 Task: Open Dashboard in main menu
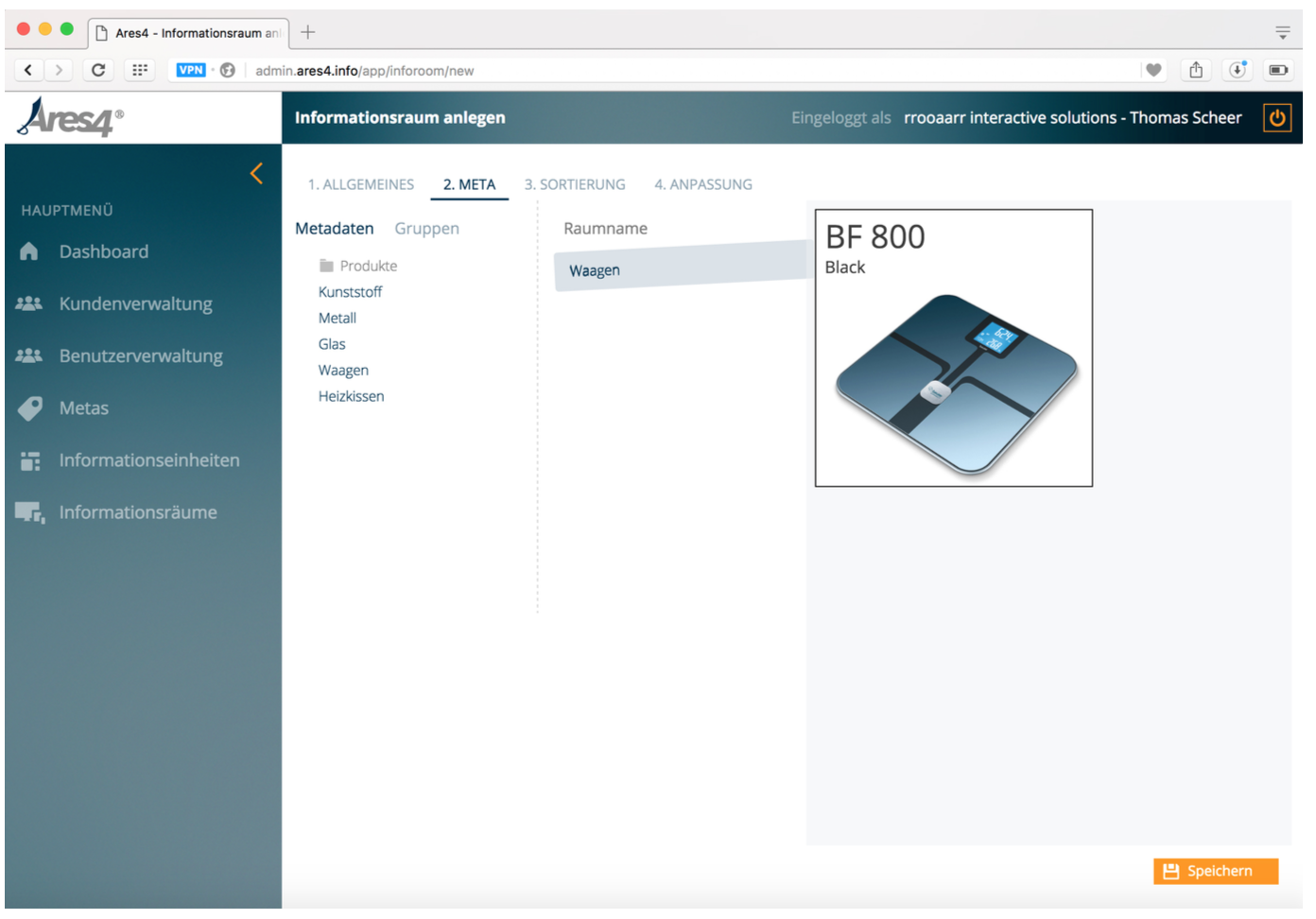[x=104, y=251]
